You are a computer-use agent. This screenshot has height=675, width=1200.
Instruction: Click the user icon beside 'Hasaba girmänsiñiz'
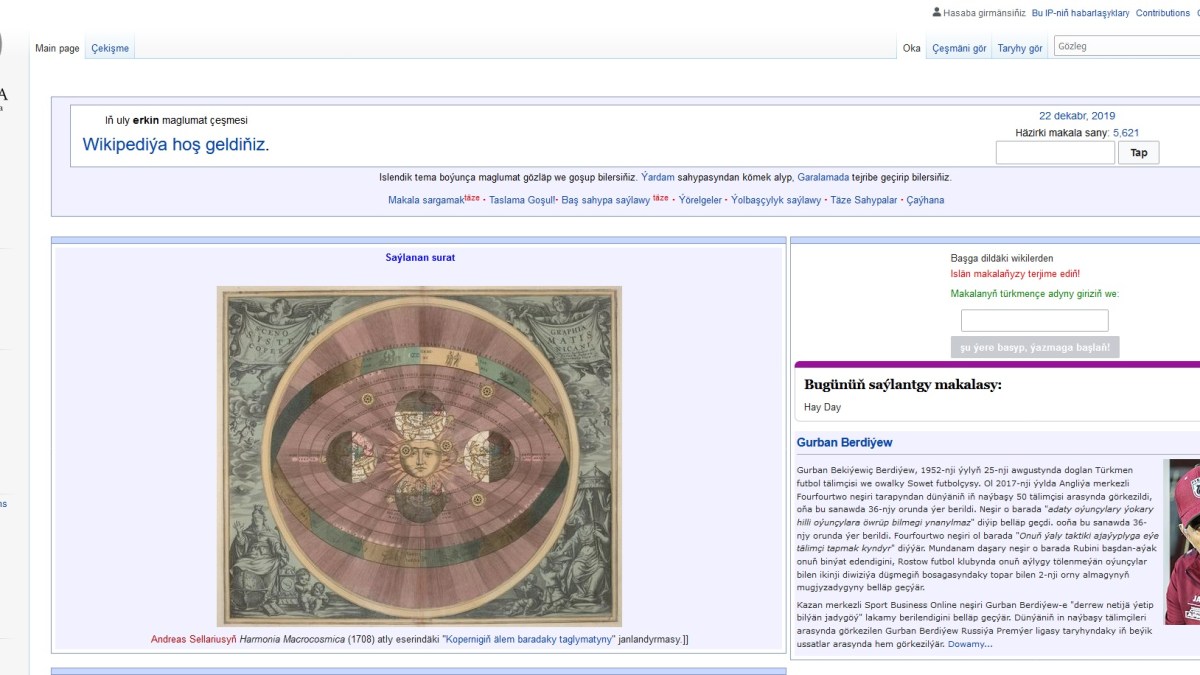(937, 13)
